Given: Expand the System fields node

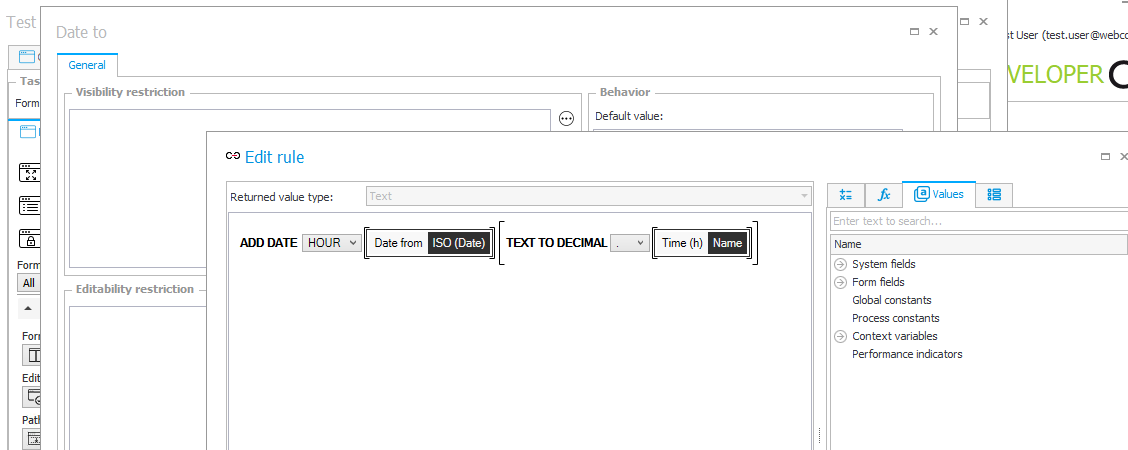Looking at the screenshot, I should pos(840,265).
